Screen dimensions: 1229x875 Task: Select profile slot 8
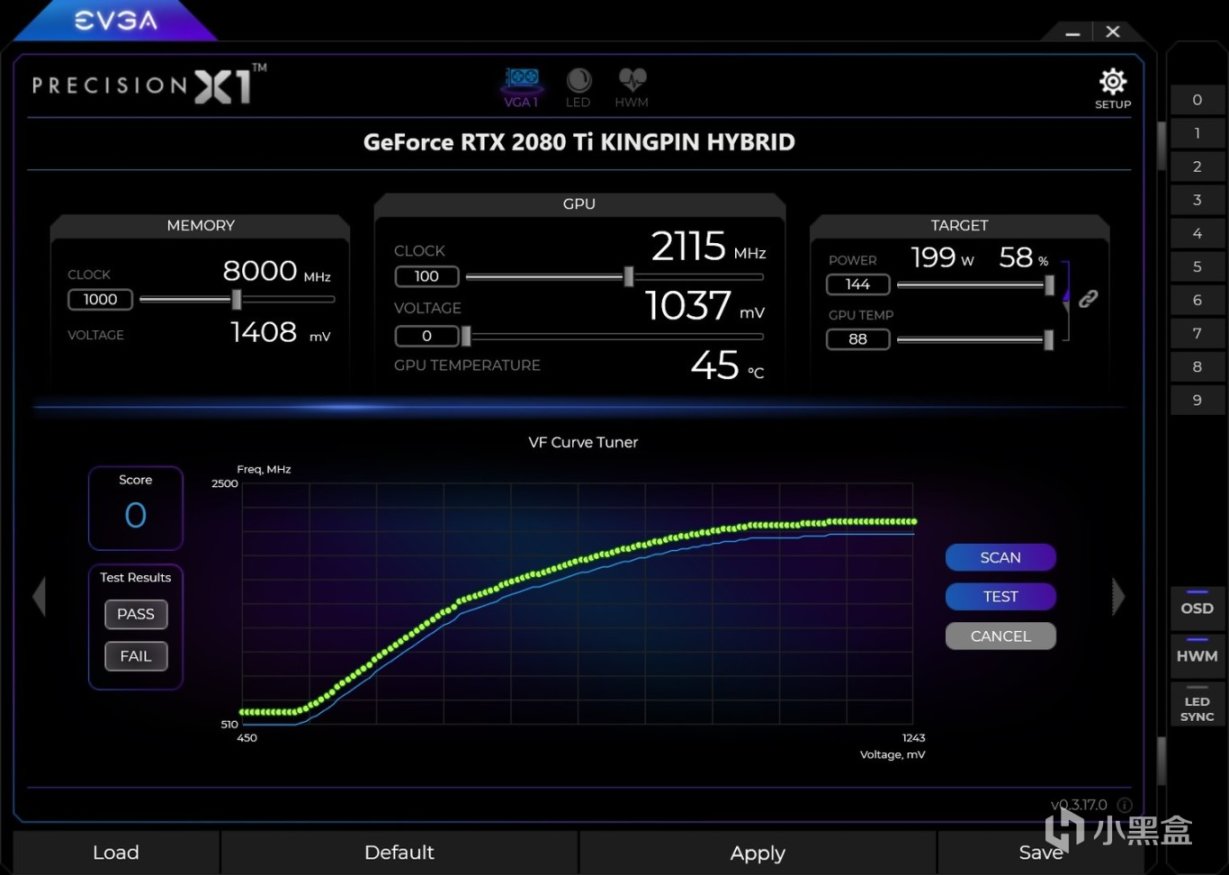(1197, 367)
